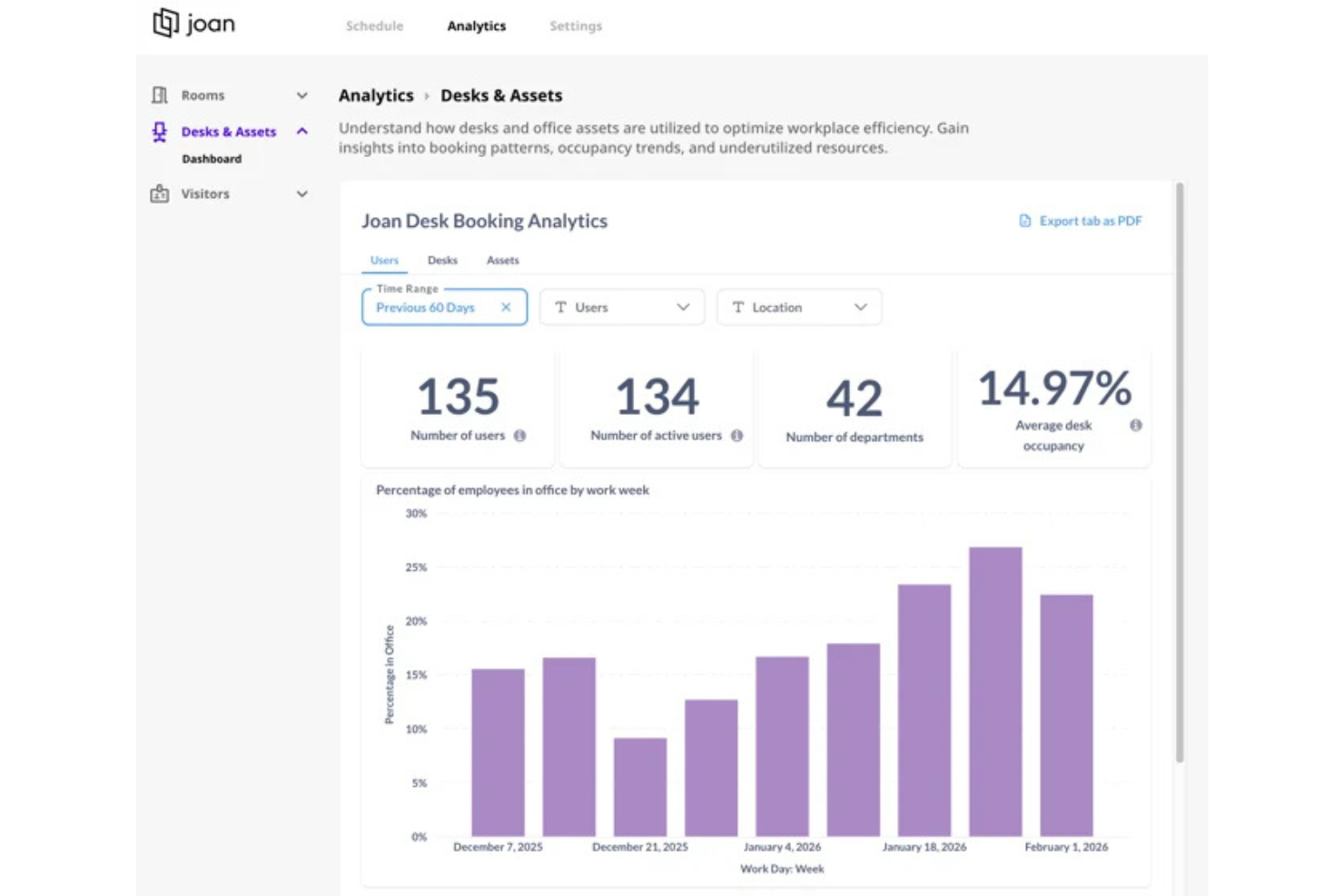Click the Number of departments label

click(x=855, y=438)
